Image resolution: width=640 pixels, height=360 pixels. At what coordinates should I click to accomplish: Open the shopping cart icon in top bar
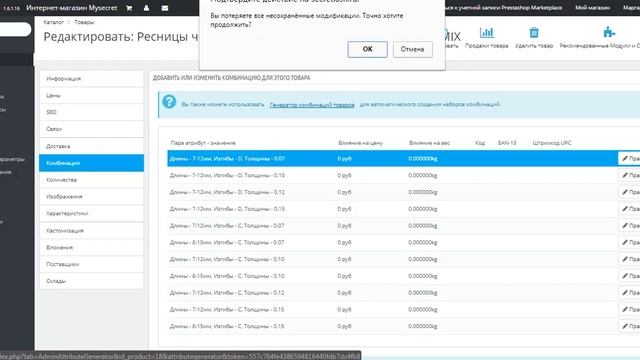tap(129, 8)
